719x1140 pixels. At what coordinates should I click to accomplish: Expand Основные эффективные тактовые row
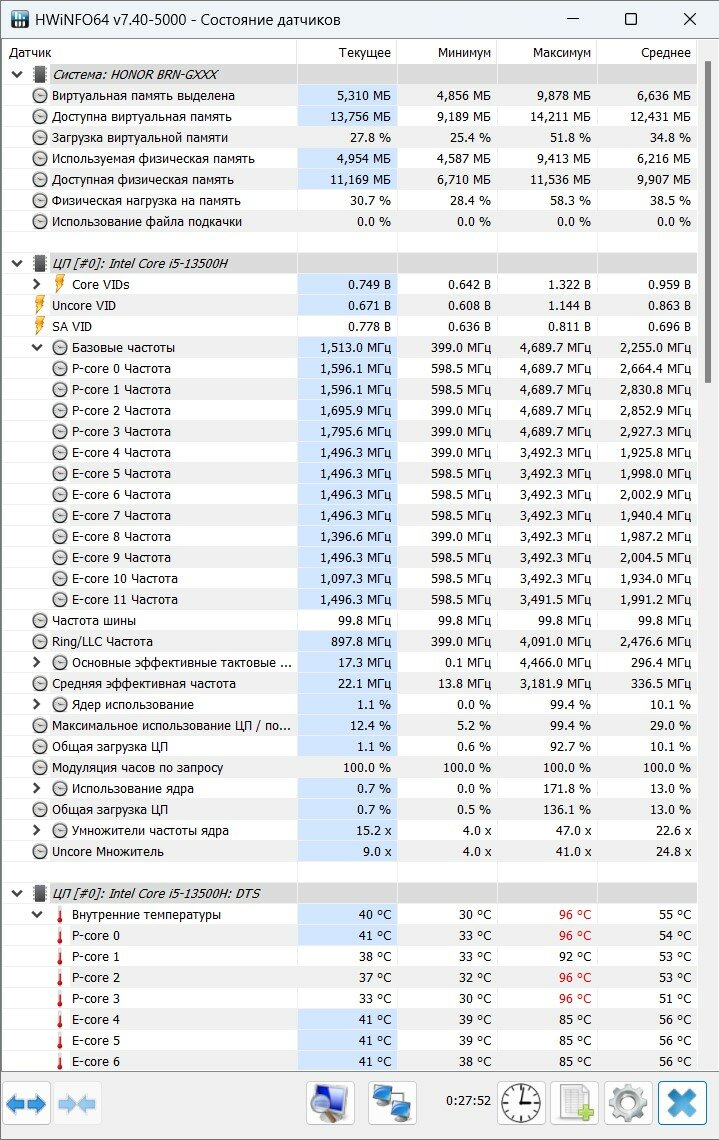click(x=36, y=662)
